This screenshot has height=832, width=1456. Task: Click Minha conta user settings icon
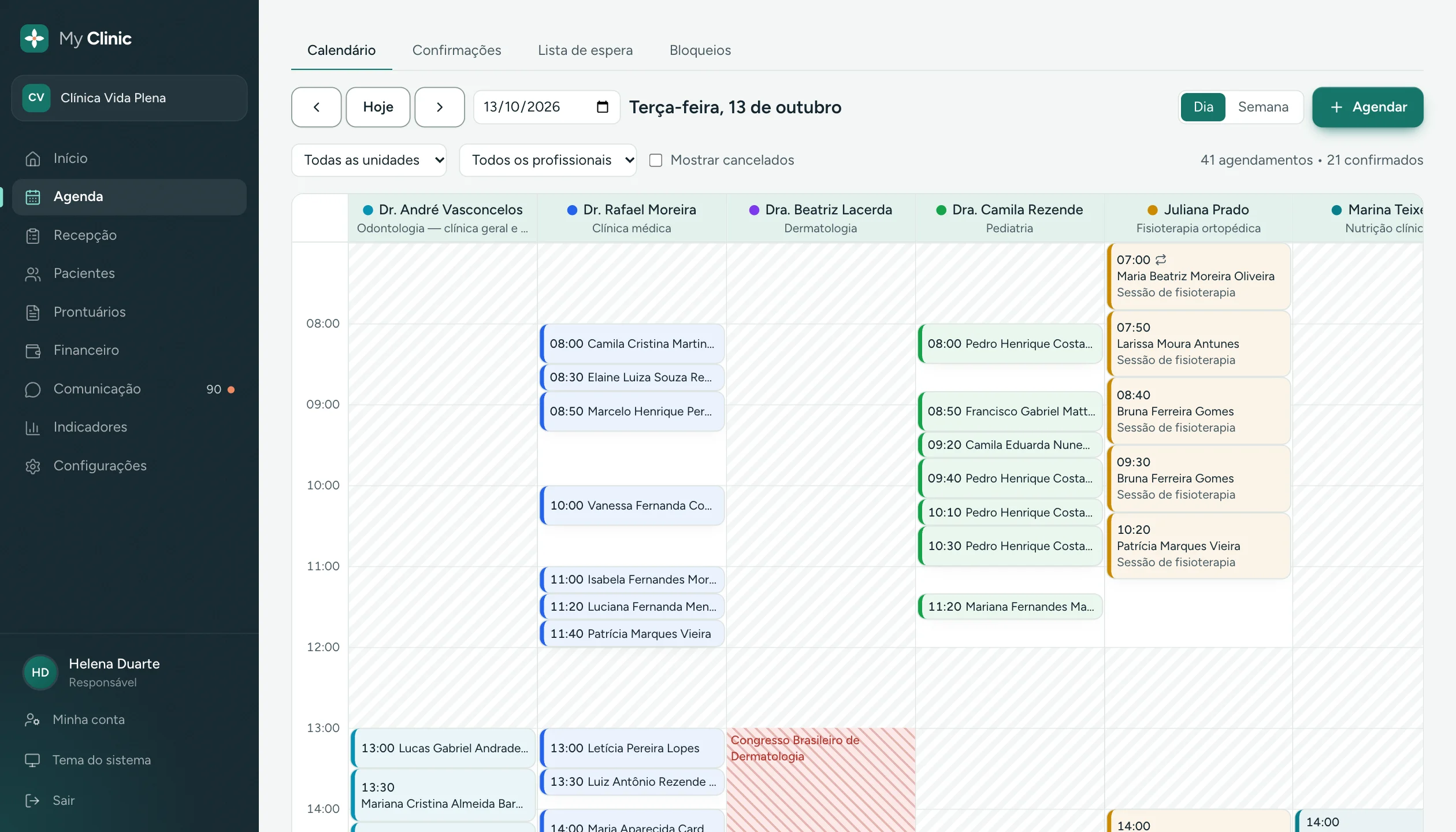pyautogui.click(x=32, y=719)
